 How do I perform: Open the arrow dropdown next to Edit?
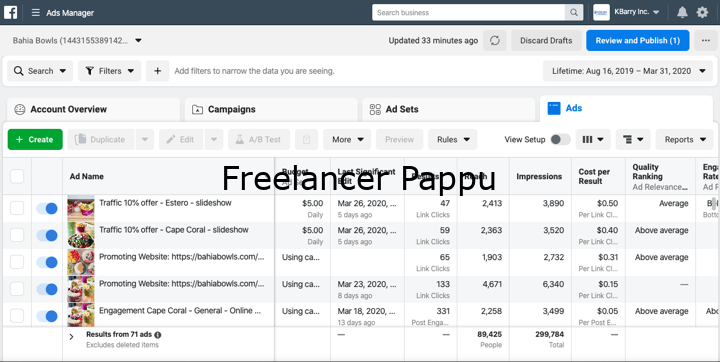(x=214, y=139)
